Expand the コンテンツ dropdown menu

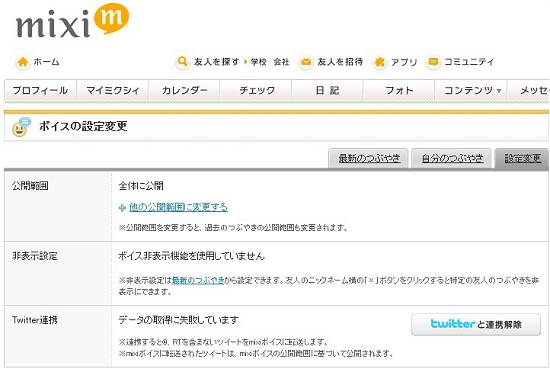[471, 90]
